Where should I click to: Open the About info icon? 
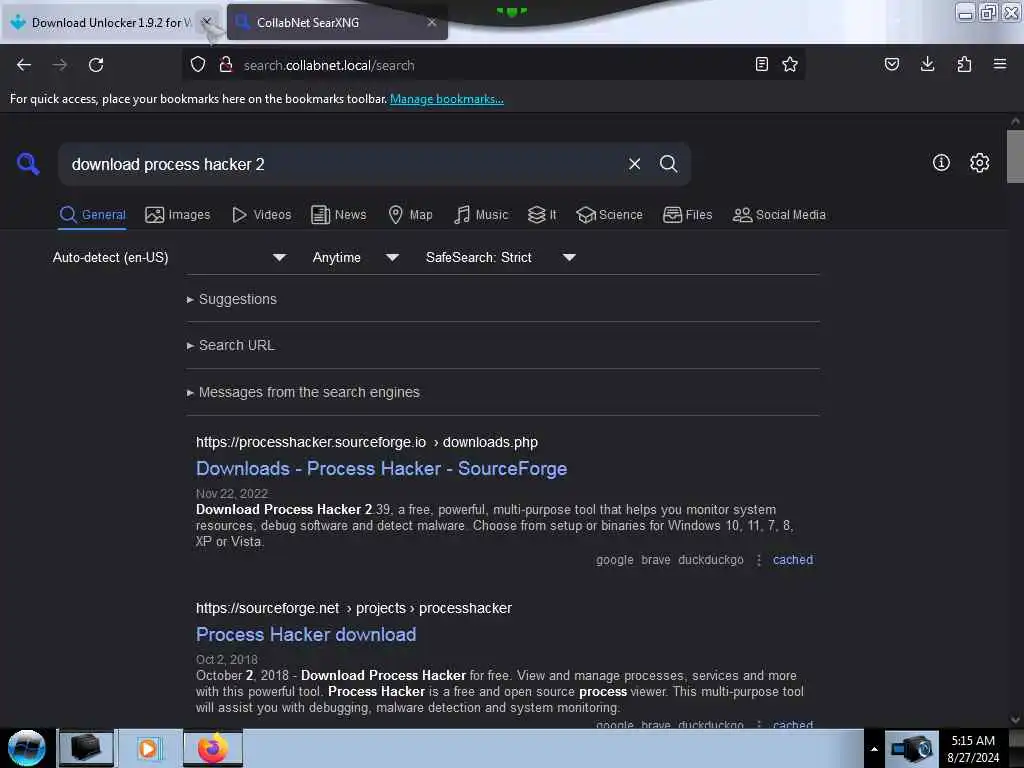(941, 163)
